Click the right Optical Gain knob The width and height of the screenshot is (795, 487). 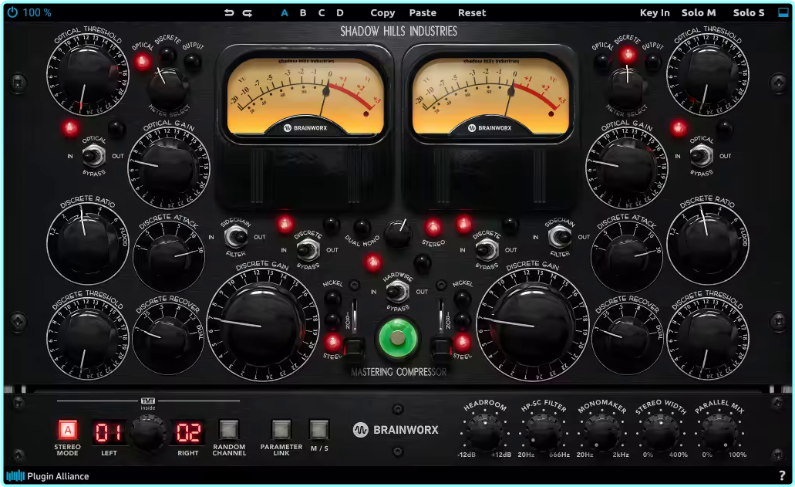pos(627,167)
